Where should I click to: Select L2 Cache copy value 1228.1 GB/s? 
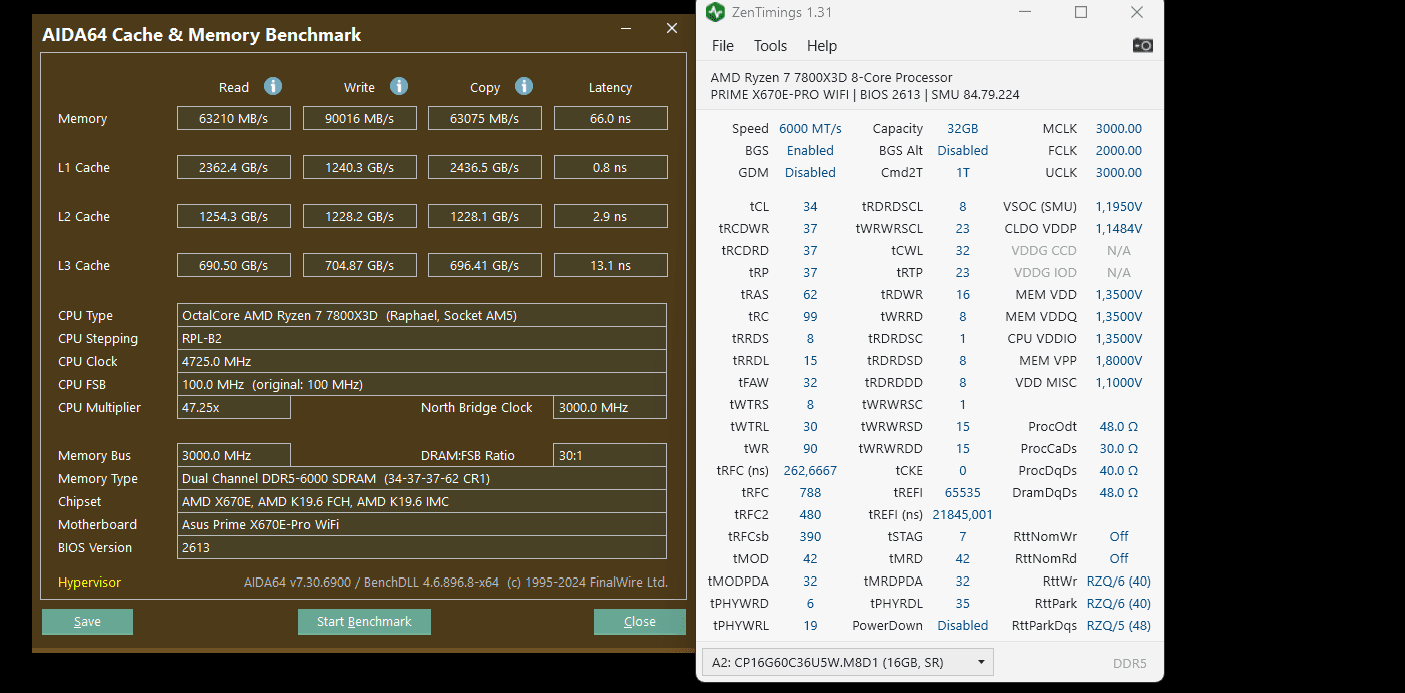pos(485,216)
